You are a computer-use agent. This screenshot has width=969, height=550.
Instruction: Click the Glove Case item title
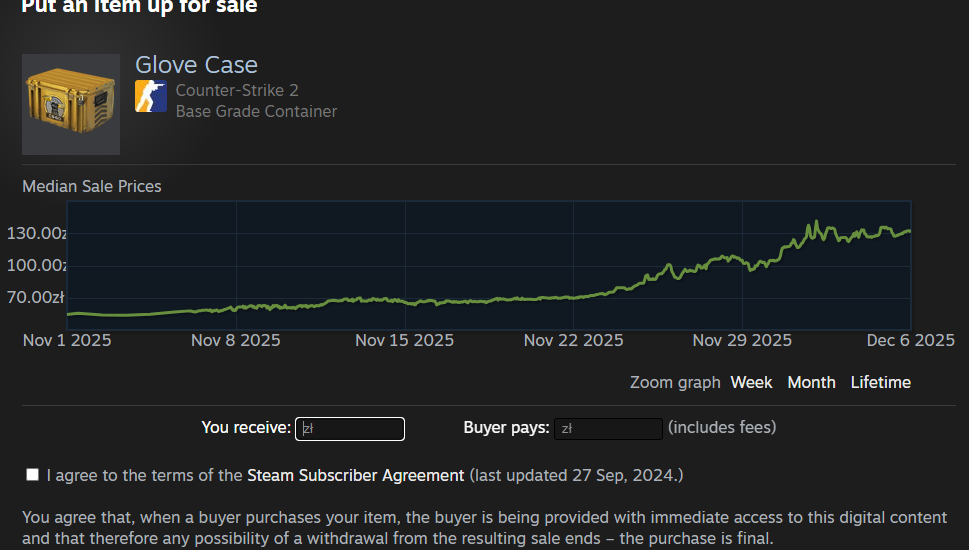pyautogui.click(x=196, y=65)
